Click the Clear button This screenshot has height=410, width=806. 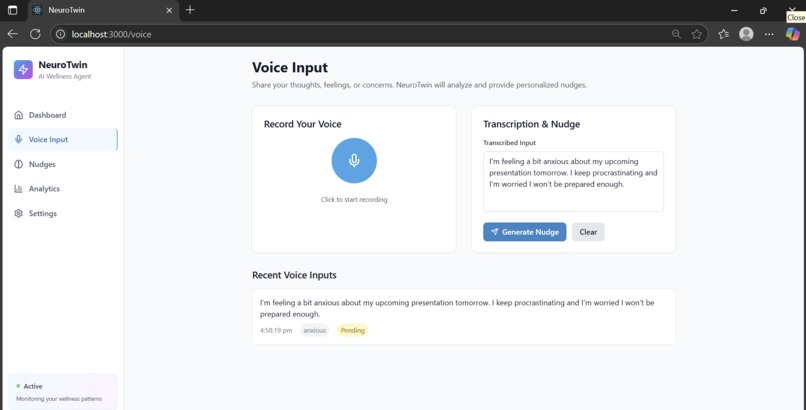(588, 232)
